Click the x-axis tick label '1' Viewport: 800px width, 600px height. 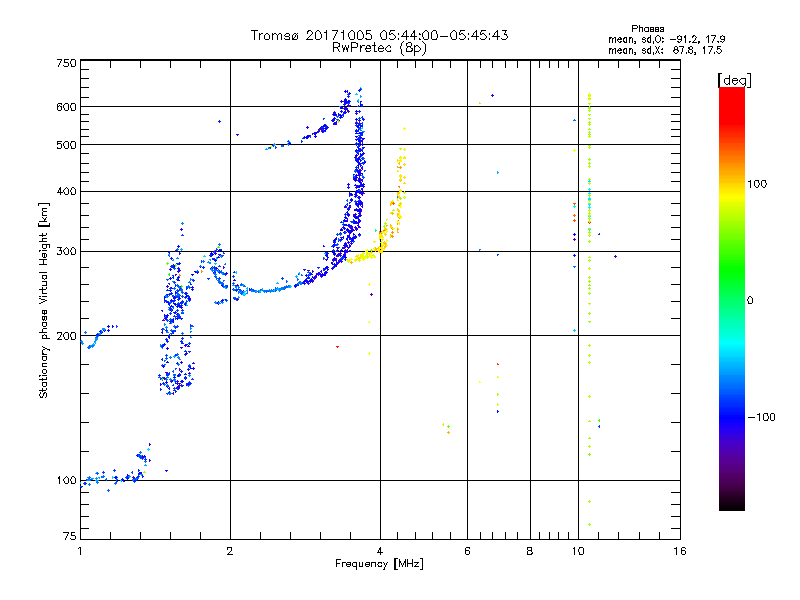coord(80,551)
